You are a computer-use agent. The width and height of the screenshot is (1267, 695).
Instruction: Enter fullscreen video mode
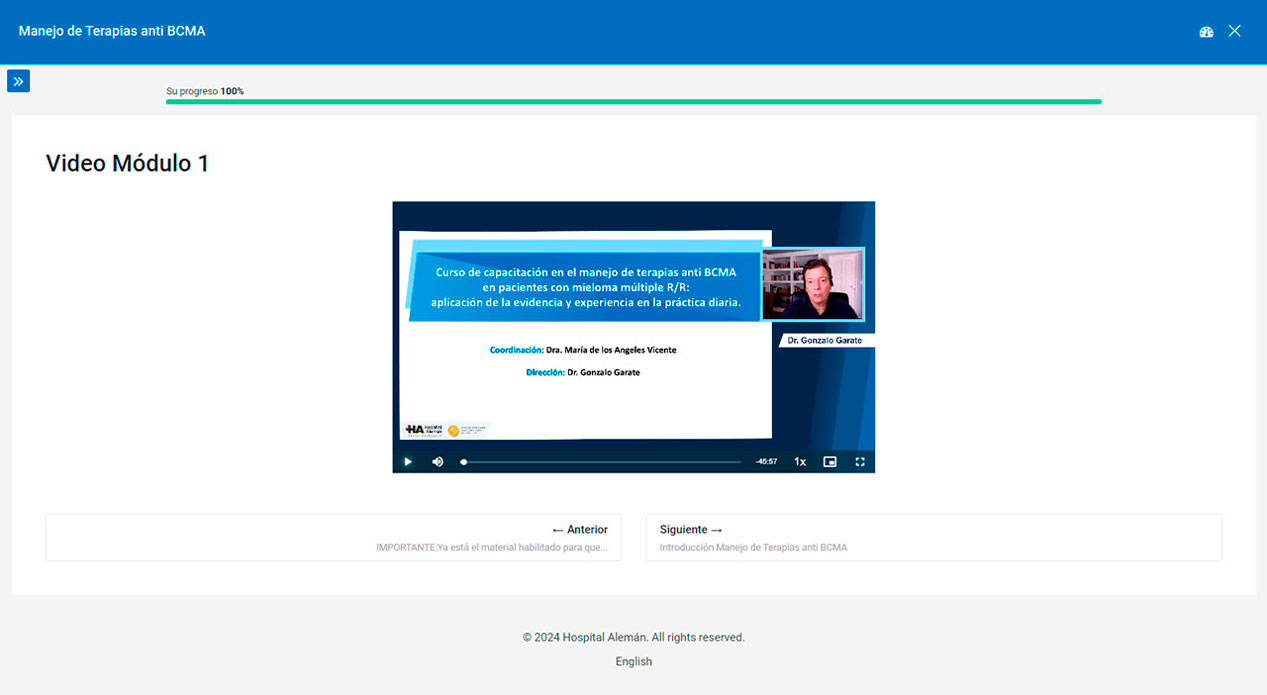tap(859, 462)
